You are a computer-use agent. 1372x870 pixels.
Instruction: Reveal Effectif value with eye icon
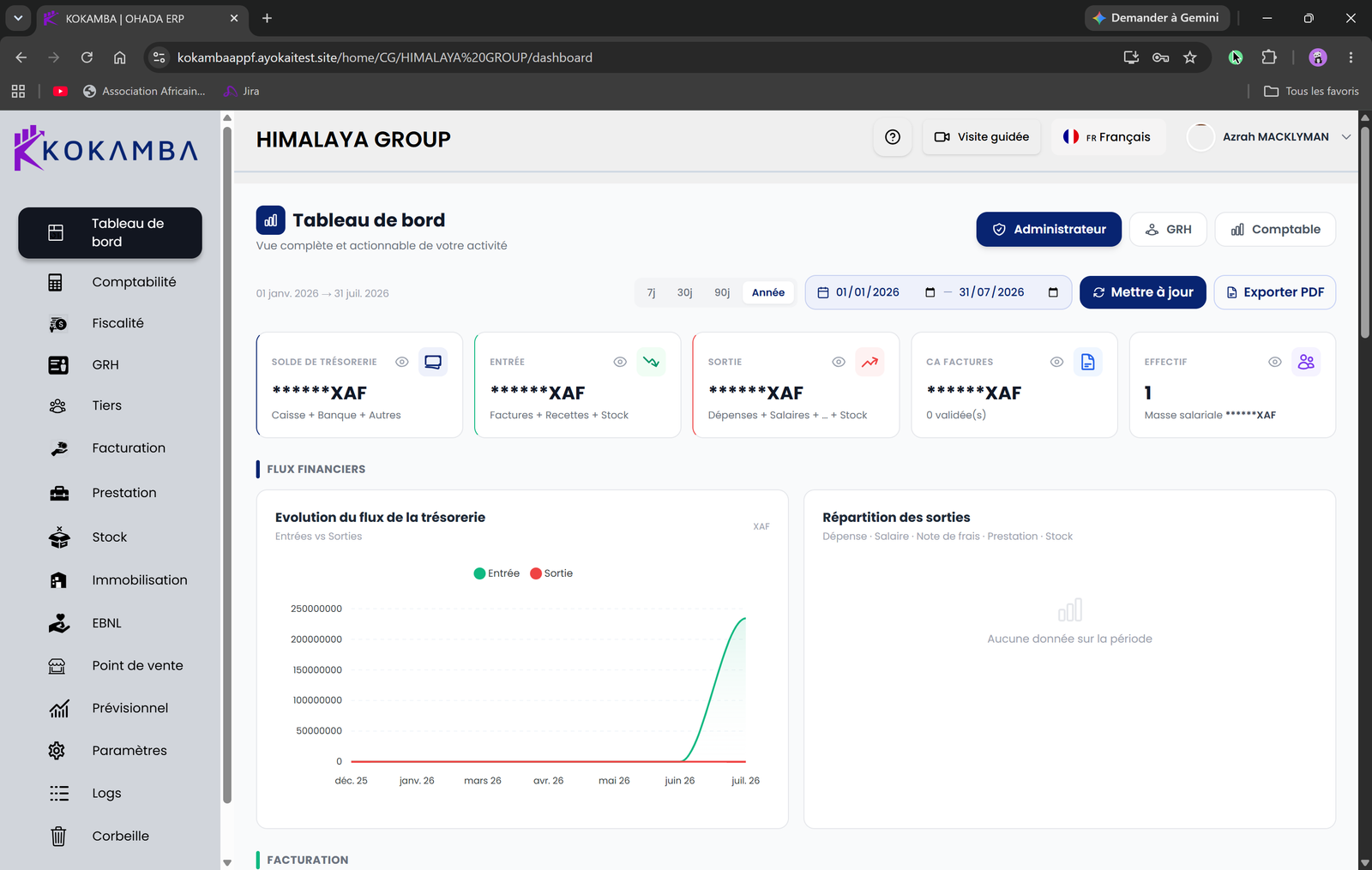coord(1275,362)
